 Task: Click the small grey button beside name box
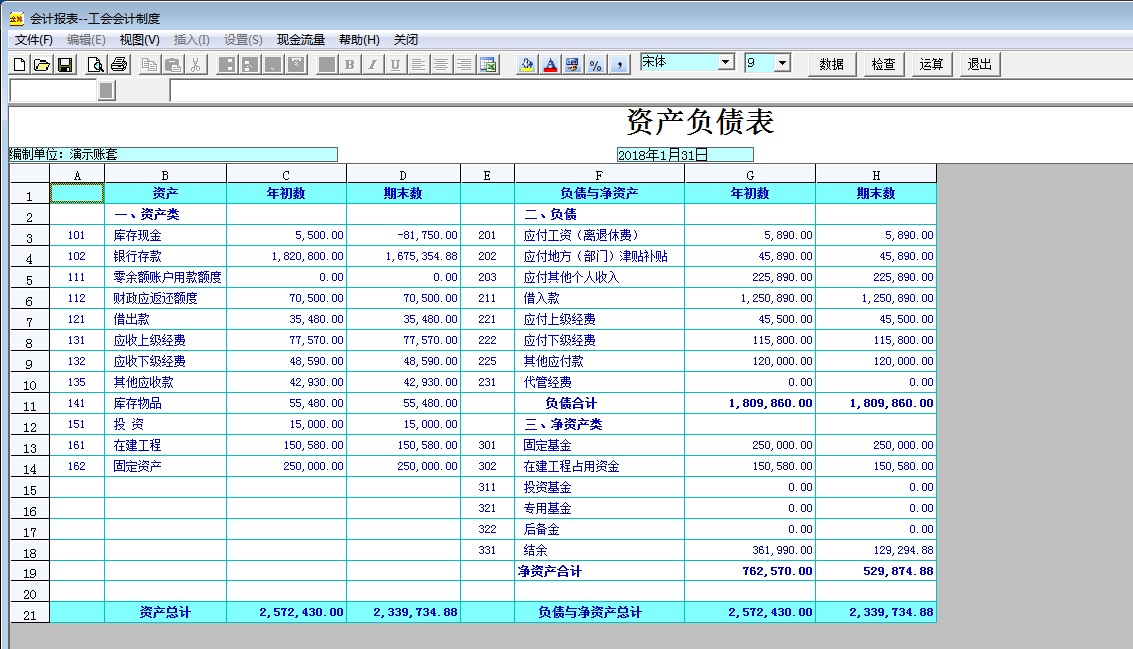[x=106, y=90]
